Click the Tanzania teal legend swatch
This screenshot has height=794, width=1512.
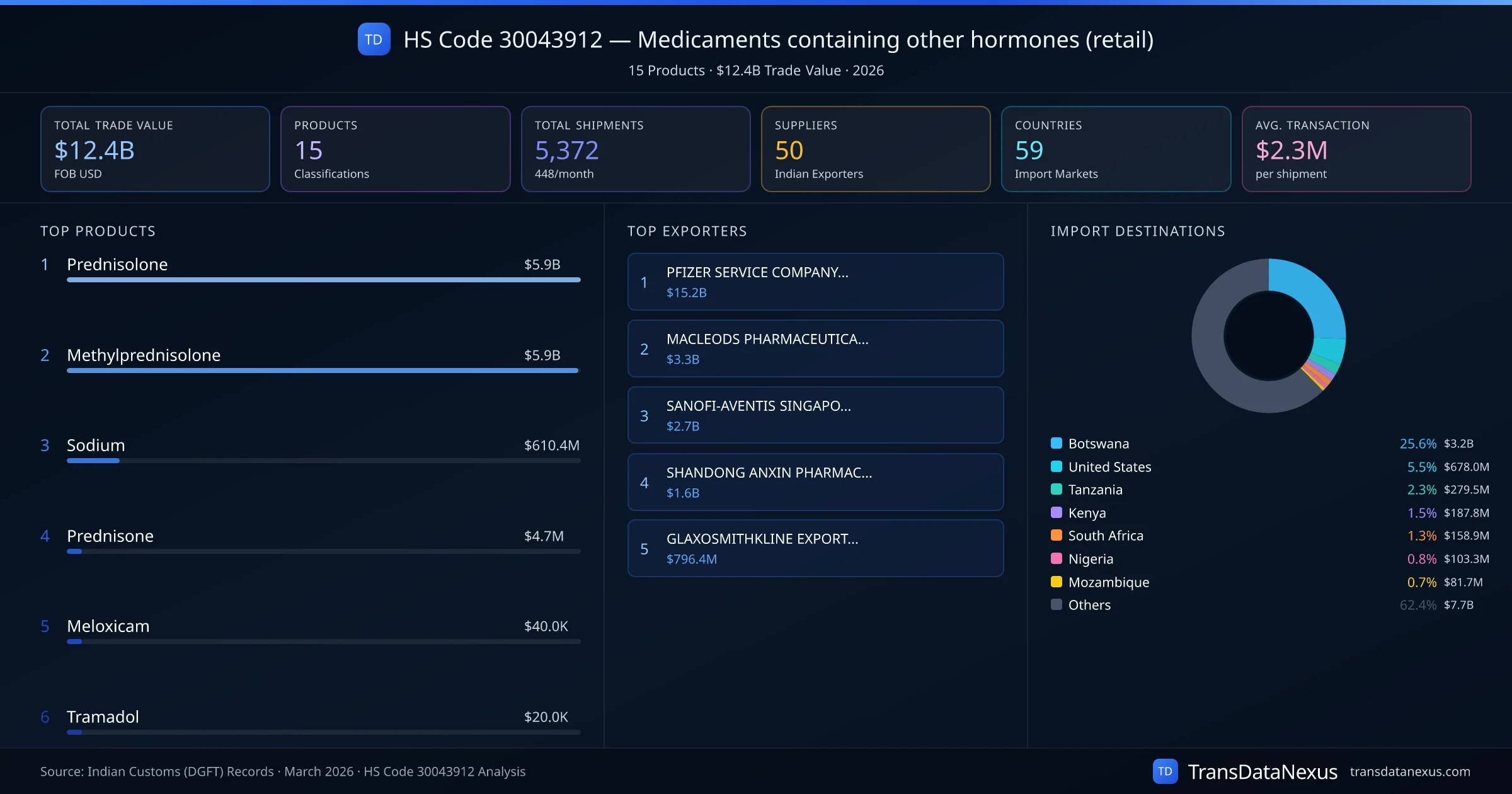coord(1057,489)
